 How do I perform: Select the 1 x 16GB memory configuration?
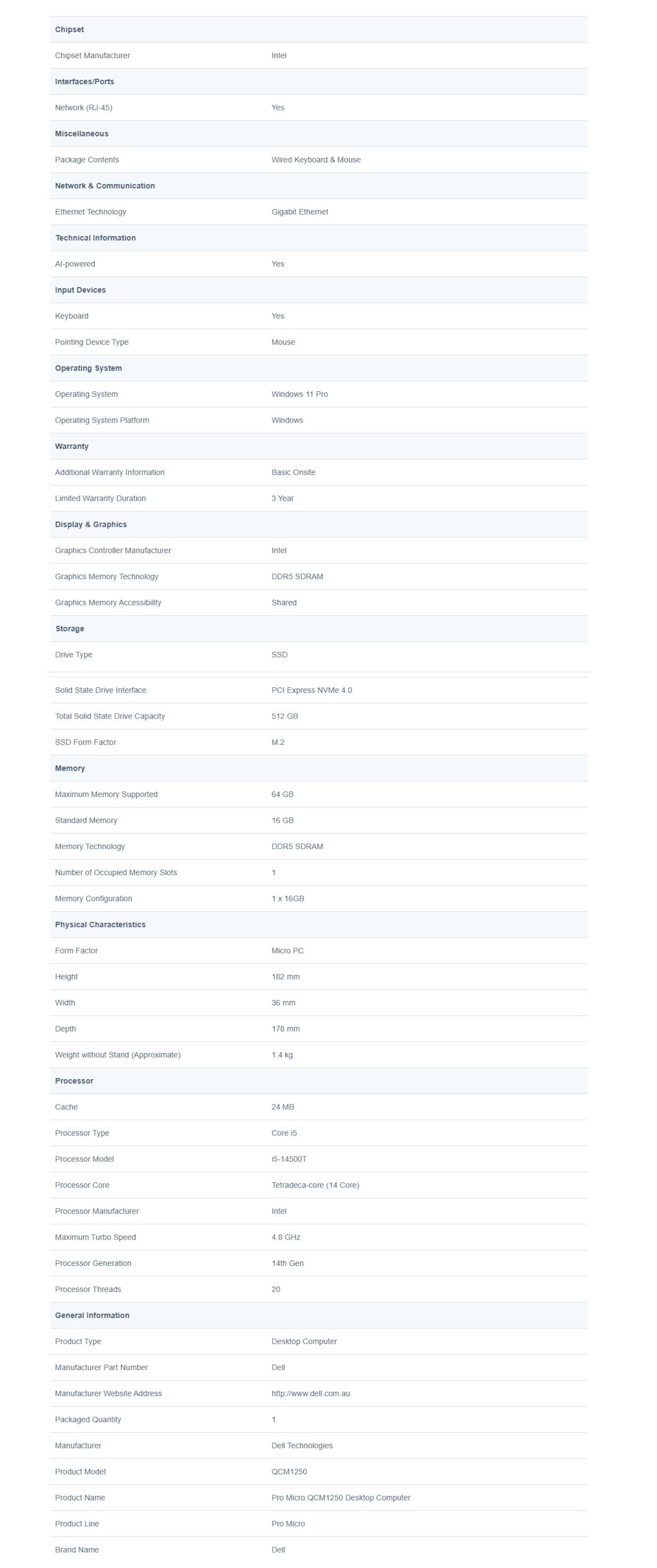[288, 899]
